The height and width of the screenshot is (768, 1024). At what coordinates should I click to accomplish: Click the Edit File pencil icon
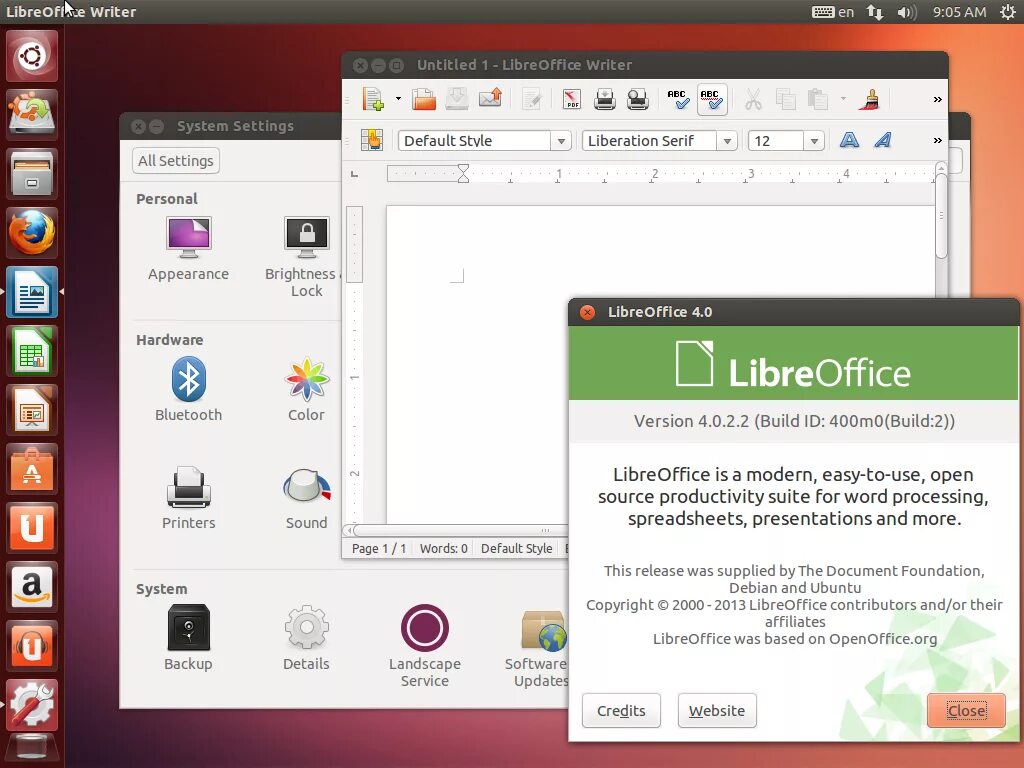point(532,99)
